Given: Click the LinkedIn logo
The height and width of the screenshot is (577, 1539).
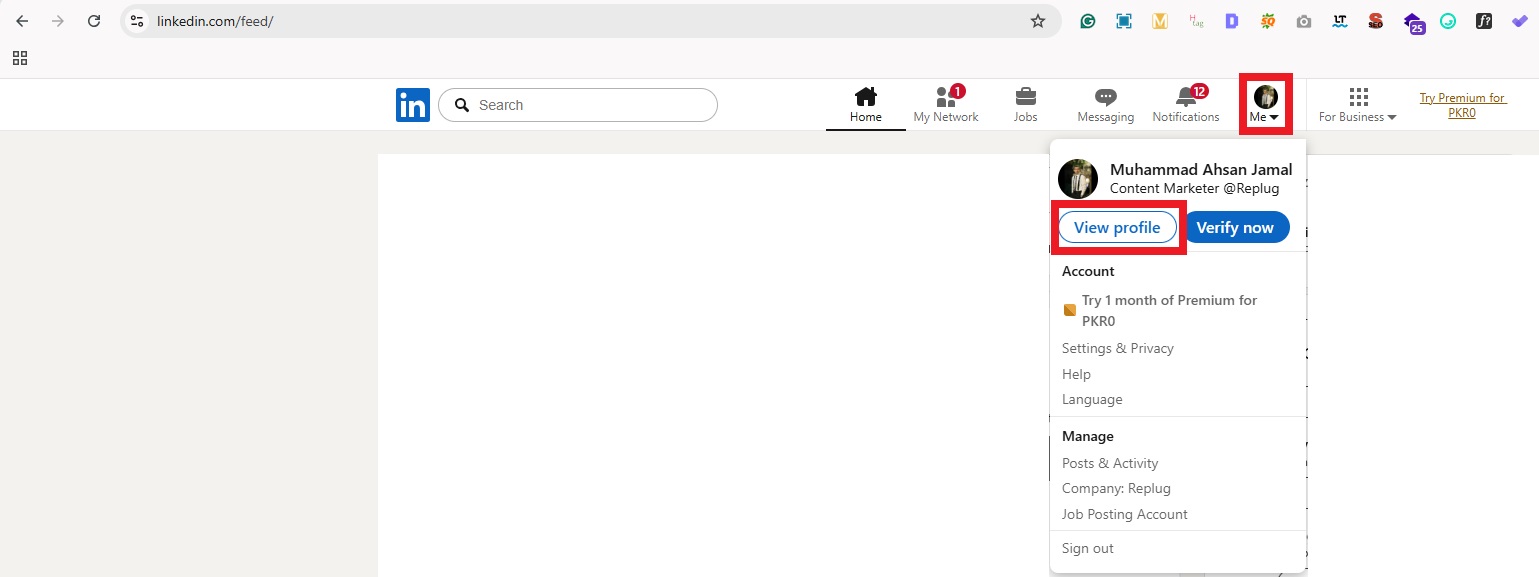Looking at the screenshot, I should tap(412, 104).
